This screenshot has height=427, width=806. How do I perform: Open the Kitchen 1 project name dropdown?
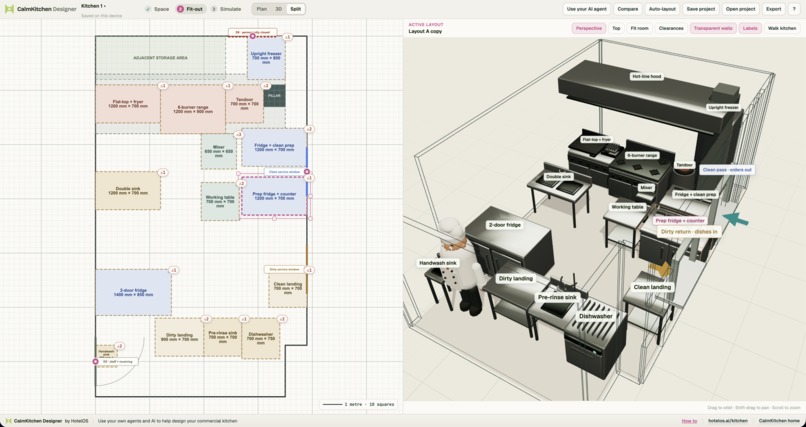94,6
